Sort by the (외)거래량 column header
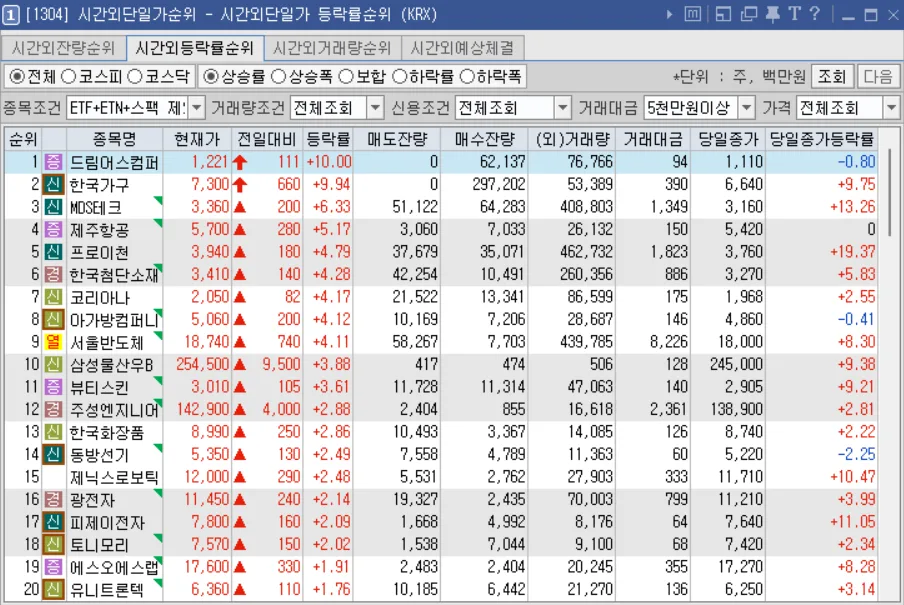Screen dimensions: 904x605 click(x=572, y=139)
